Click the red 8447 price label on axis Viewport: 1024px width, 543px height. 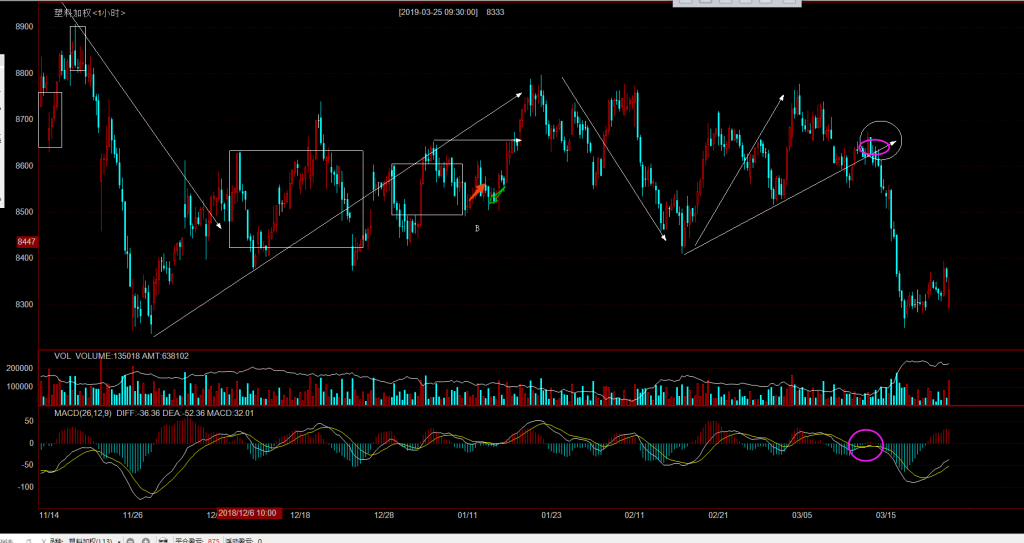pyautogui.click(x=26, y=242)
